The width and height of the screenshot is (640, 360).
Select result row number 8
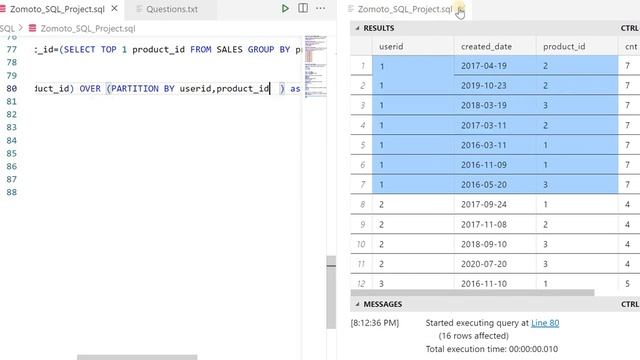[362, 204]
